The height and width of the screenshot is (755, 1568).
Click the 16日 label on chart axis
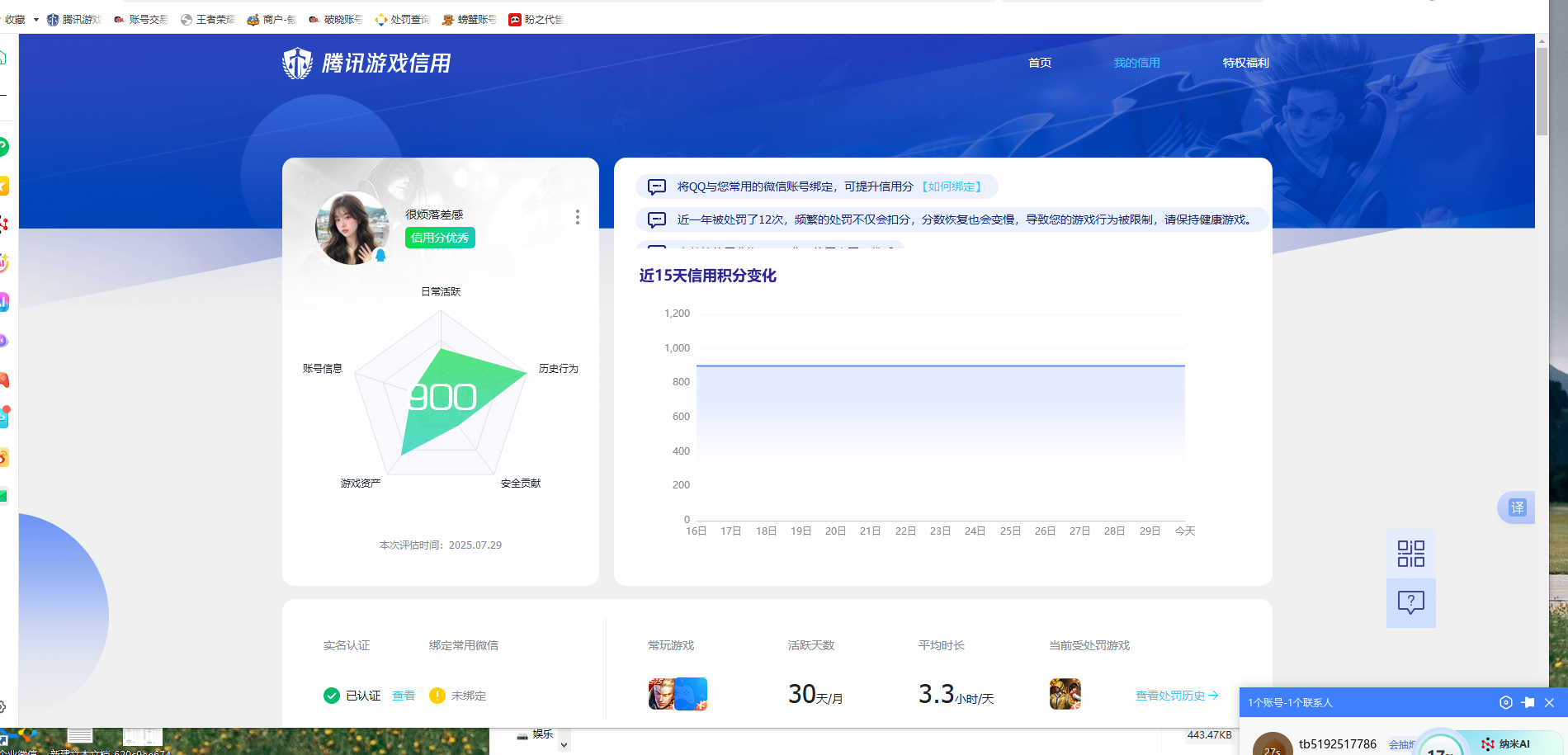[697, 531]
